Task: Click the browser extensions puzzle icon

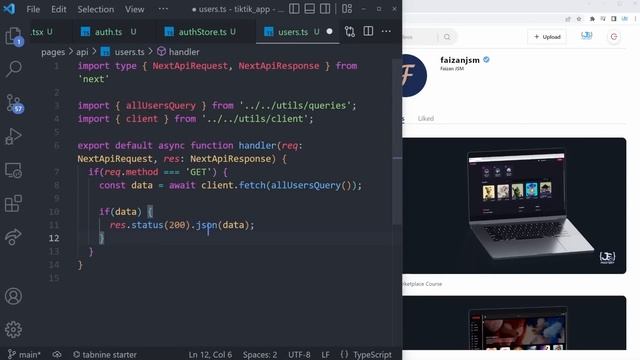Action: pyautogui.click(x=592, y=19)
